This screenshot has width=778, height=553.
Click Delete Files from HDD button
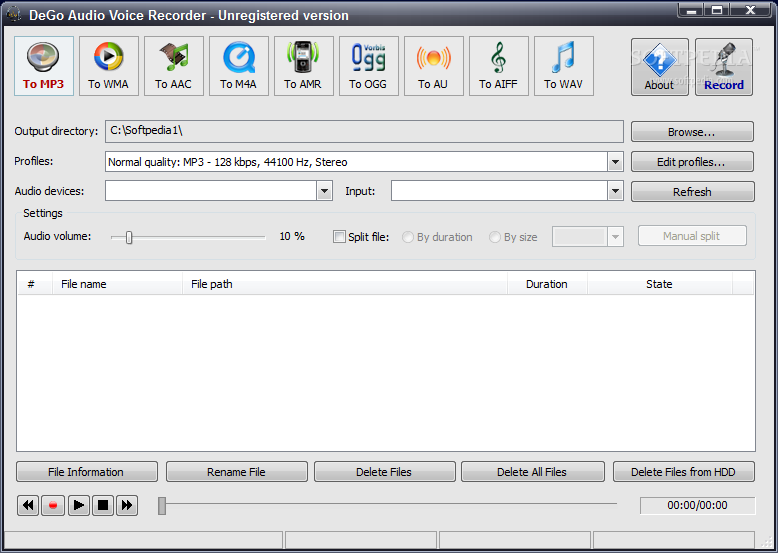coord(684,472)
